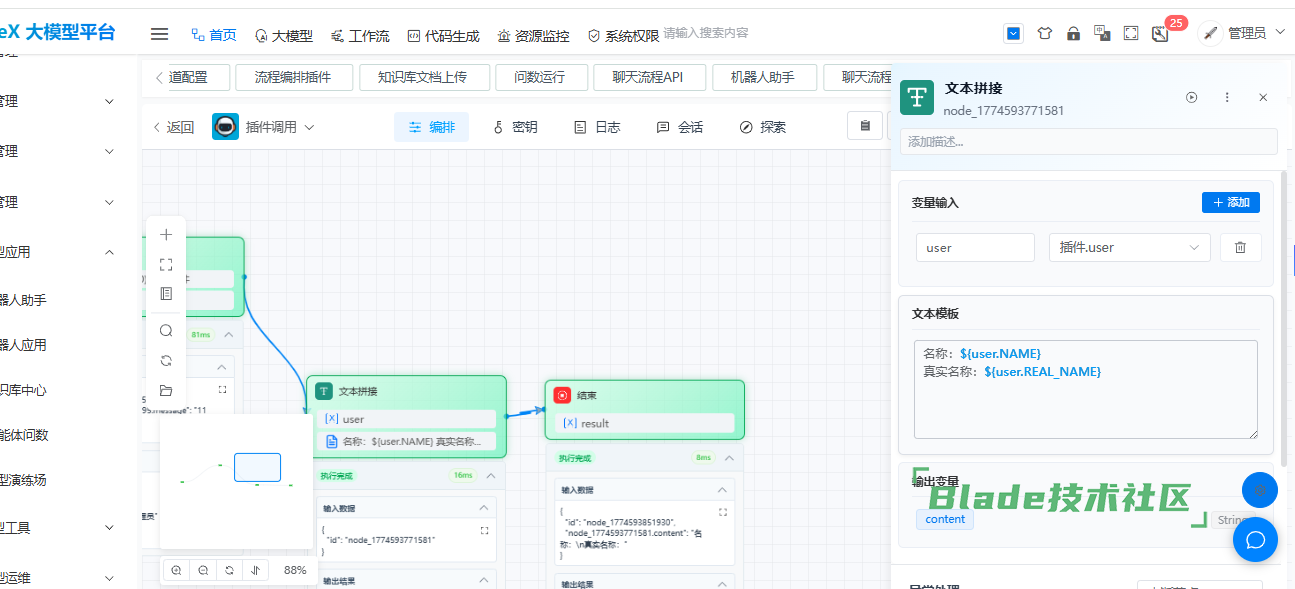
Task: Click the add node plus icon on canvas toolbar
Action: point(166,235)
